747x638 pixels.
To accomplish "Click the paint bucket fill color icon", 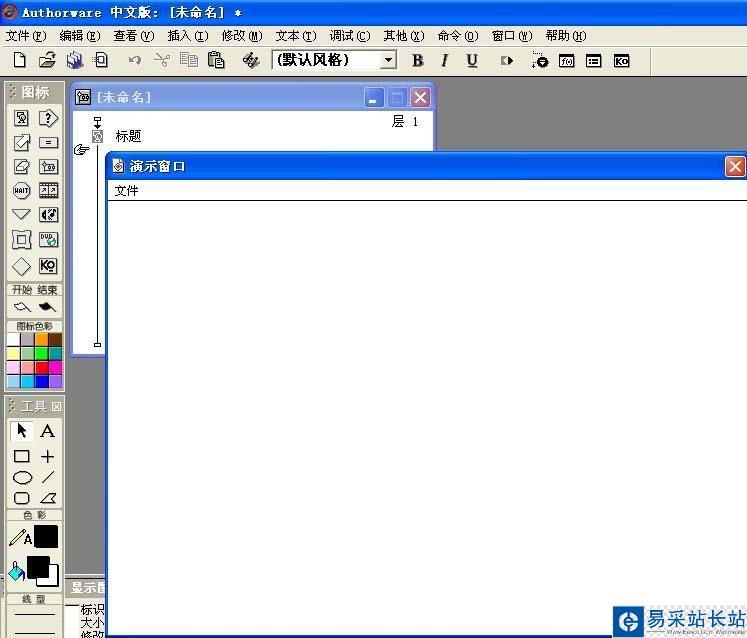I will pos(17,571).
